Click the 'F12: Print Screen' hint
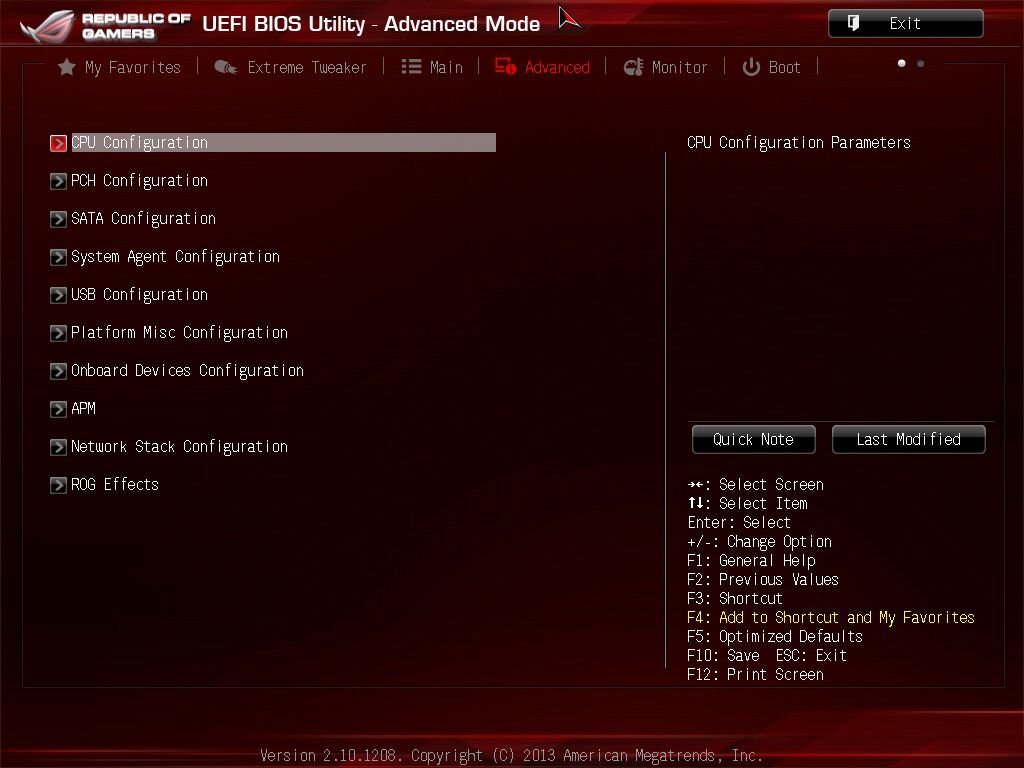Viewport: 1024px width, 768px height. pyautogui.click(x=755, y=674)
